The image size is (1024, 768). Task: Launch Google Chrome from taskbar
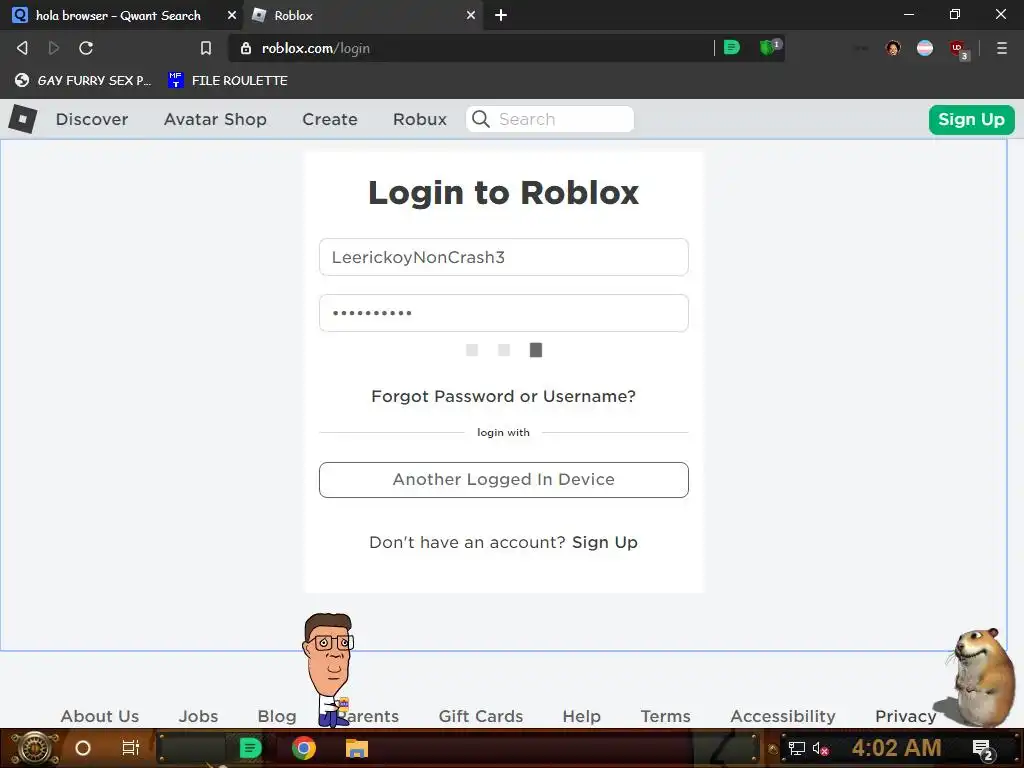[x=304, y=748]
